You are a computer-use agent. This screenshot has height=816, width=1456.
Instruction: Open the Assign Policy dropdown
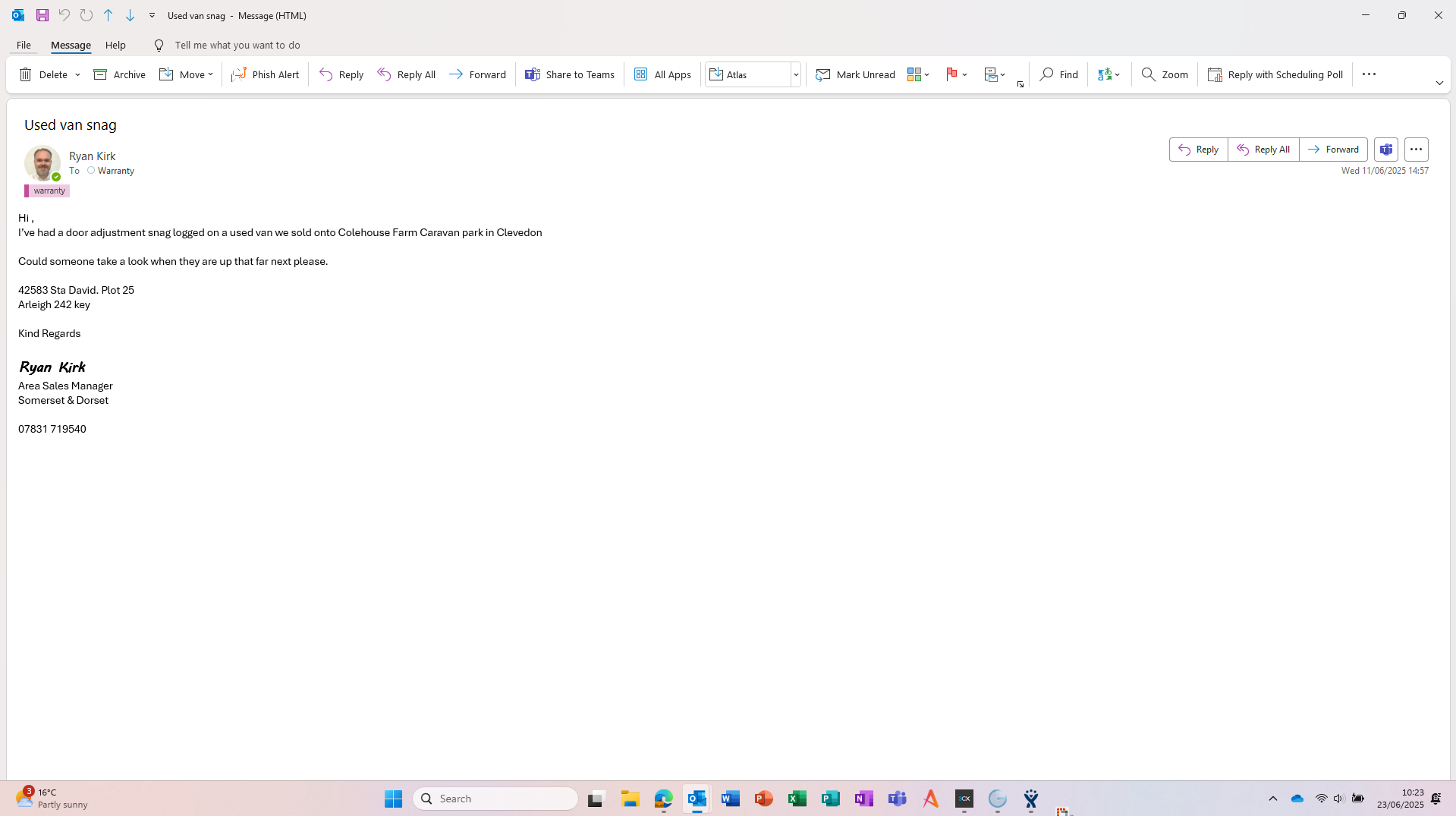995,74
